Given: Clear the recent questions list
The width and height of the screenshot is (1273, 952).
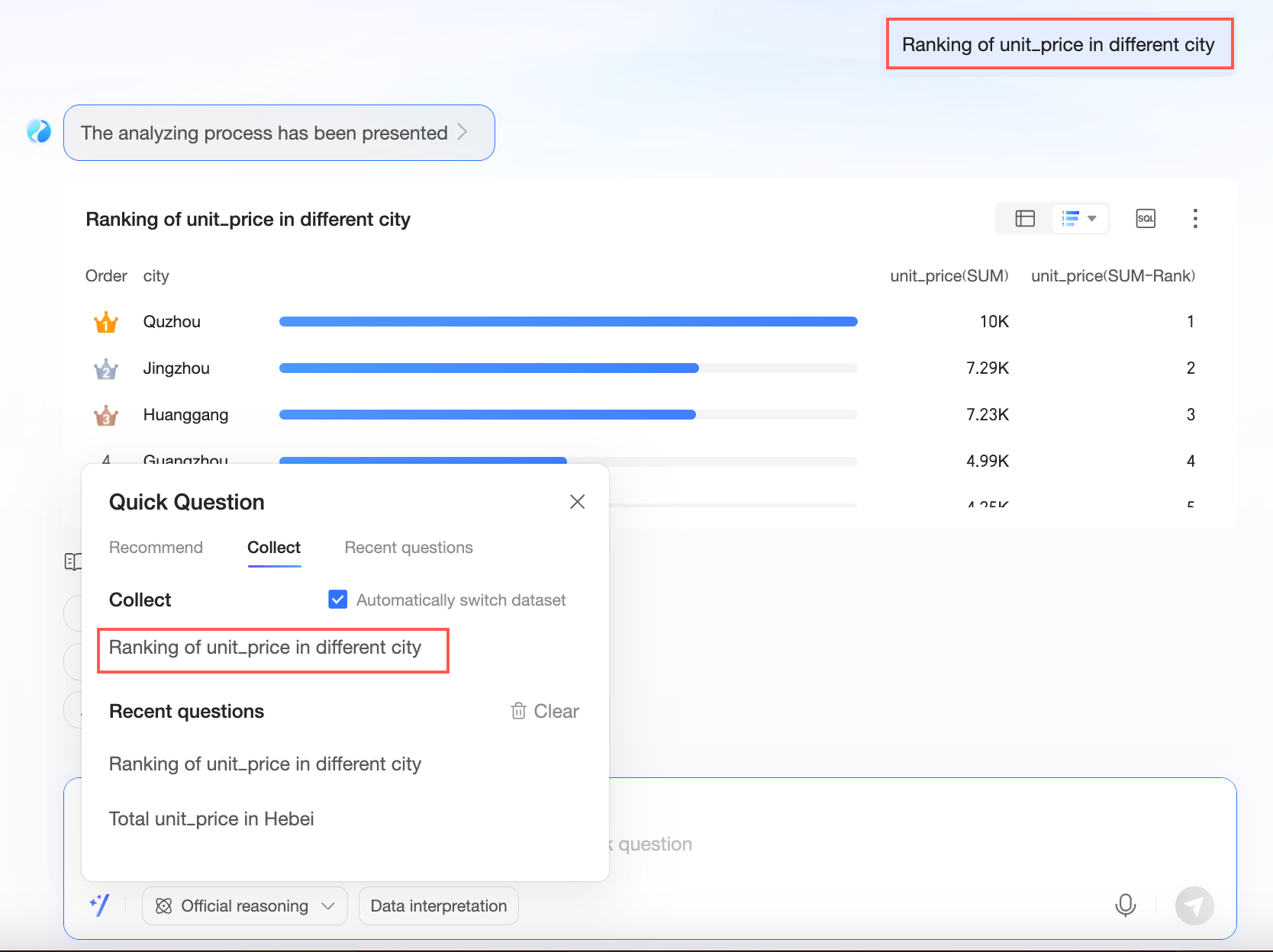Looking at the screenshot, I should [x=545, y=711].
